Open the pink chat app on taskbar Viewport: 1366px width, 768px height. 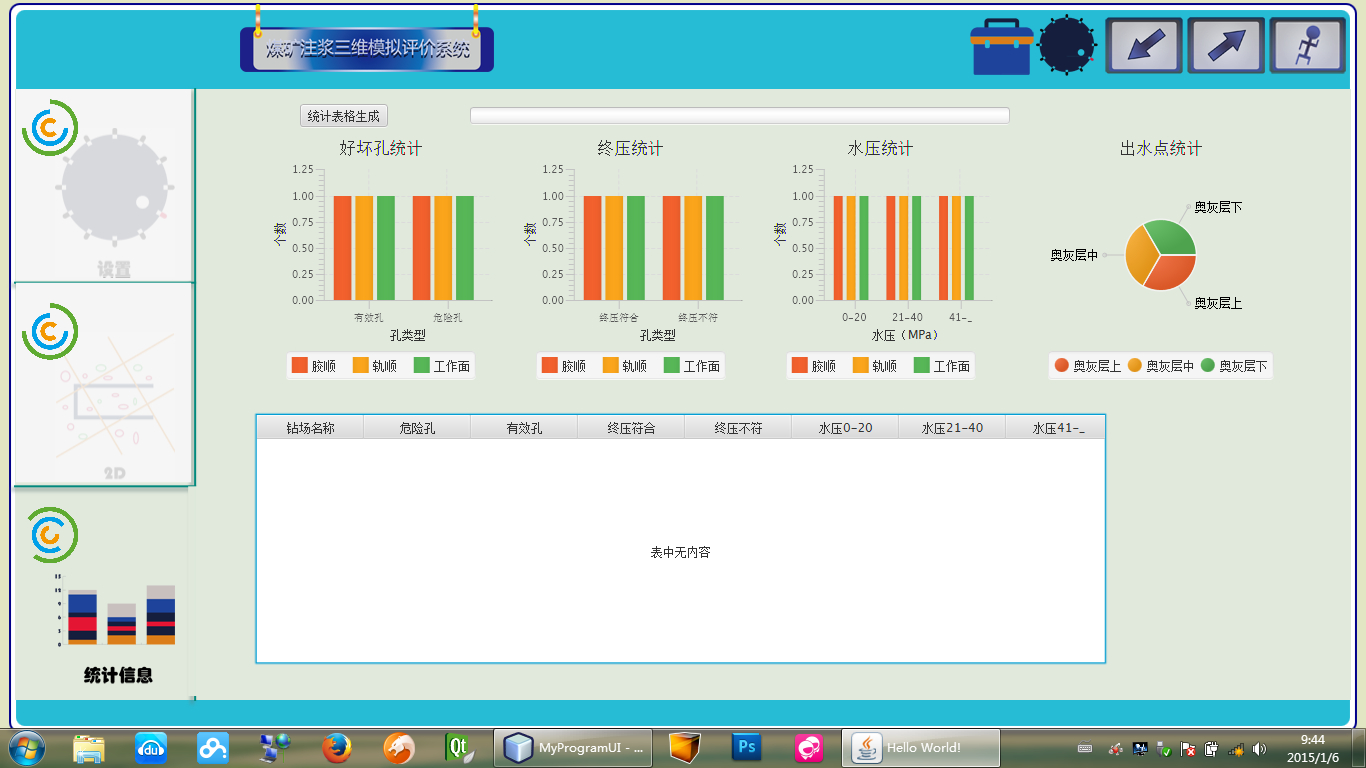tap(809, 748)
